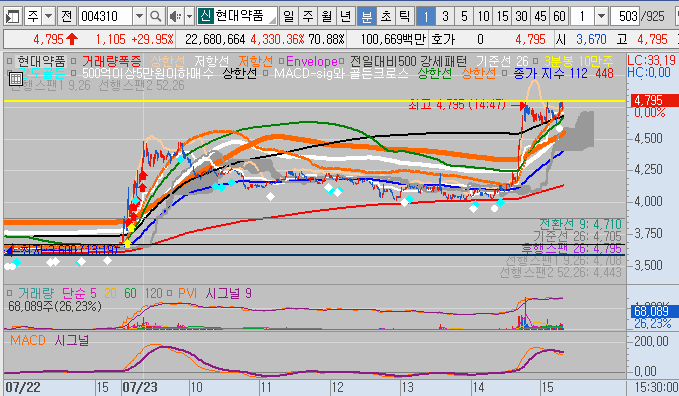
Task: Toggle the PVI indicator checkbox
Action: tap(169, 293)
